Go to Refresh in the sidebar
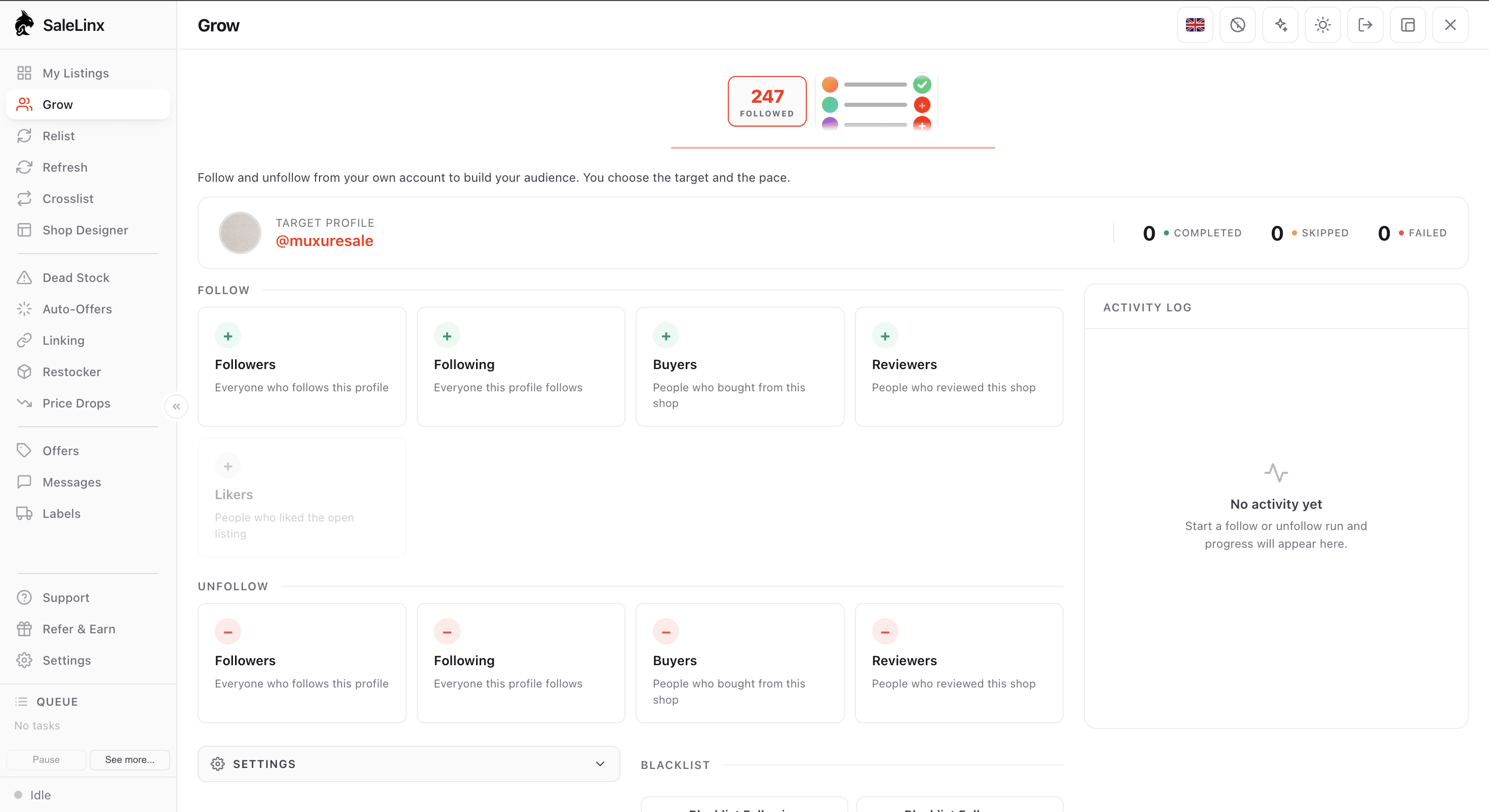Viewport: 1489px width, 812px height. [x=88, y=167]
